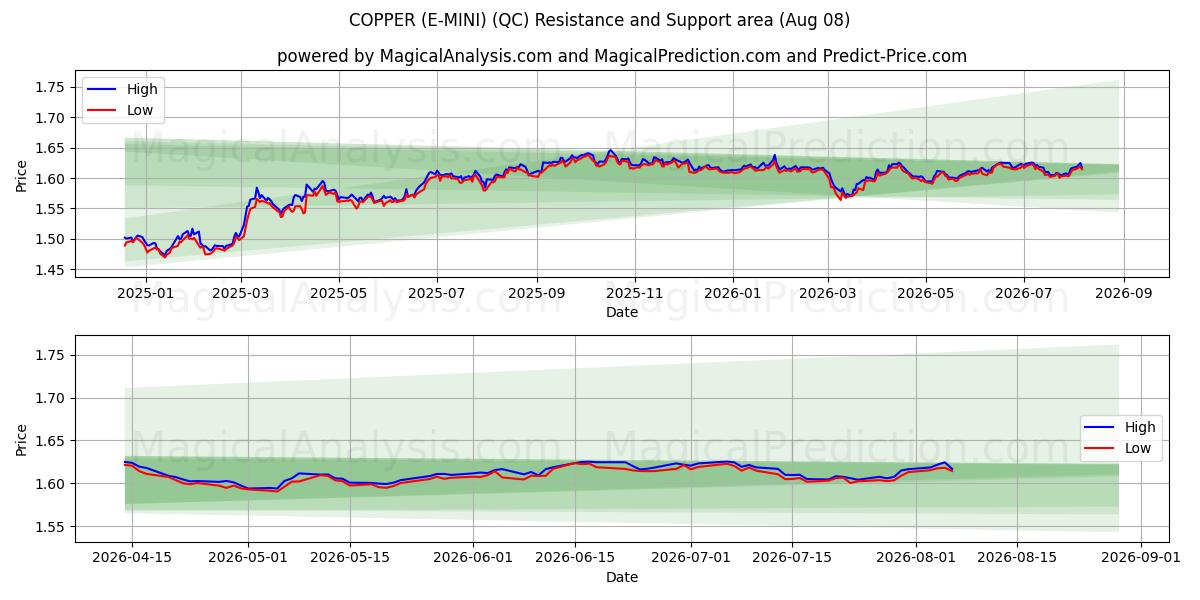Click the '2026-01' x-axis label of the top chart
Image resolution: width=1200 pixels, height=600 pixels.
point(733,294)
